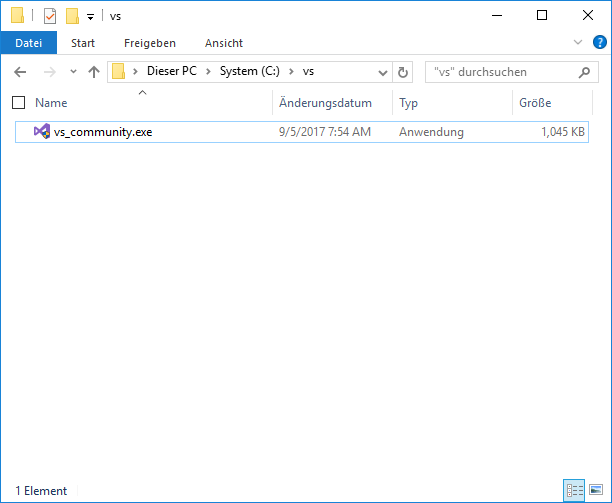Switch to Large icons view layout
The width and height of the screenshot is (612, 503).
596,490
